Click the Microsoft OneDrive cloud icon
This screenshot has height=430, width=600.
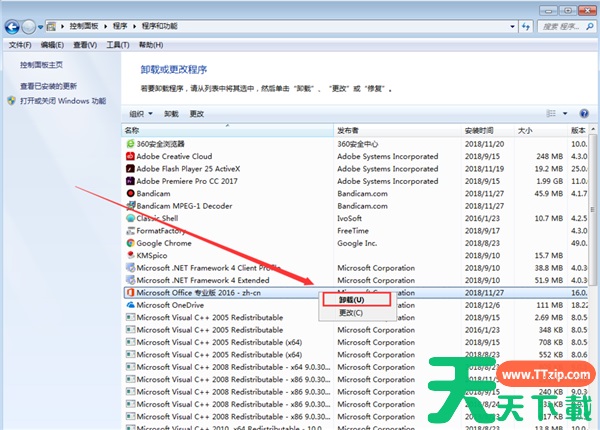[130, 305]
